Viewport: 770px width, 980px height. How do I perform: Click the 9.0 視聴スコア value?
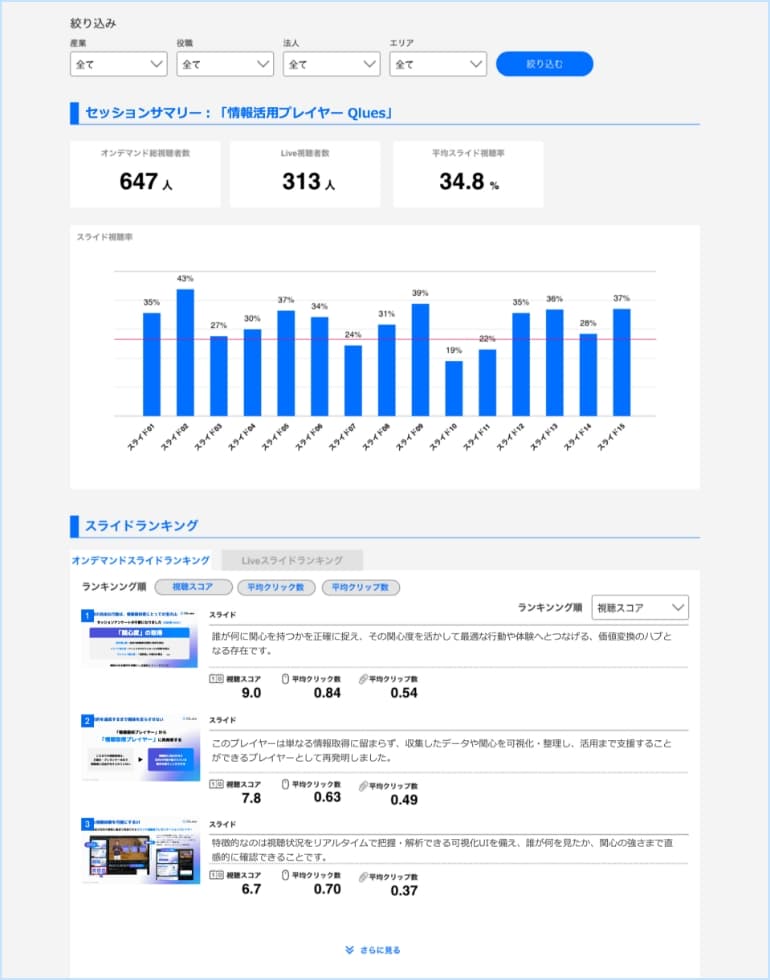(x=251, y=692)
